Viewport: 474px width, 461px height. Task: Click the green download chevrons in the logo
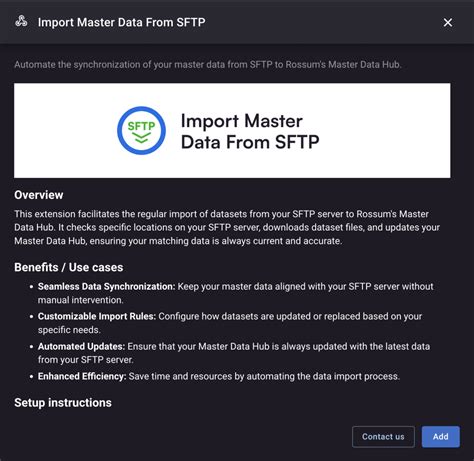(x=141, y=137)
